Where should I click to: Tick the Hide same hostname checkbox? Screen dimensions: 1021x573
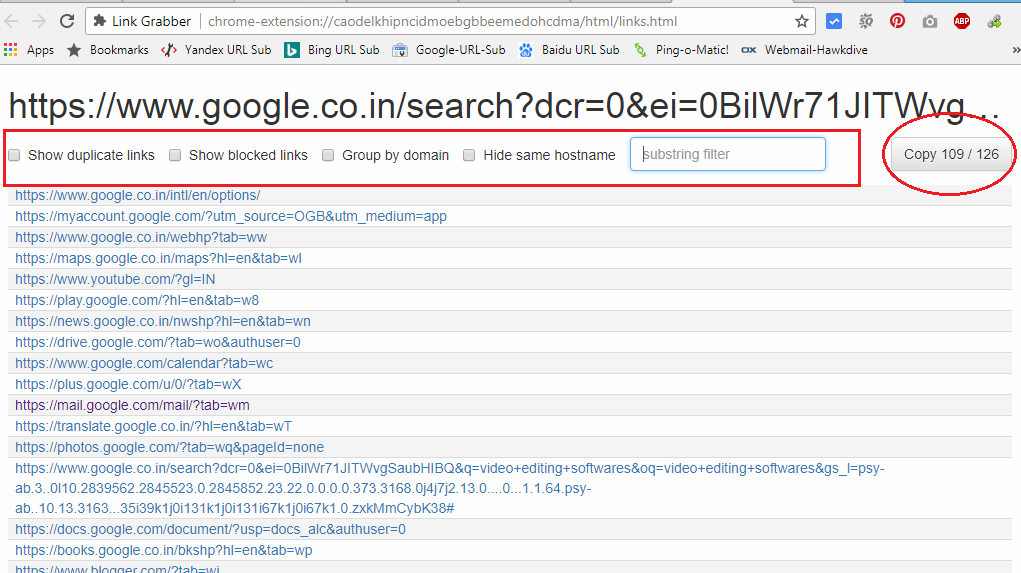[x=469, y=155]
